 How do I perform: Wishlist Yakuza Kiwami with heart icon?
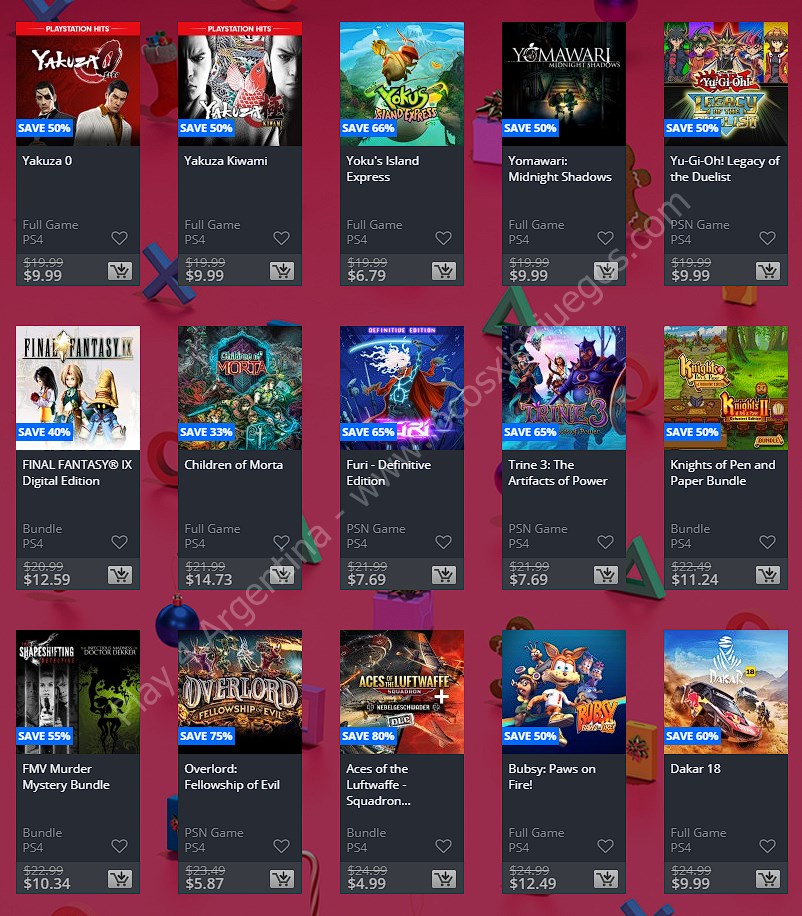pyautogui.click(x=282, y=238)
